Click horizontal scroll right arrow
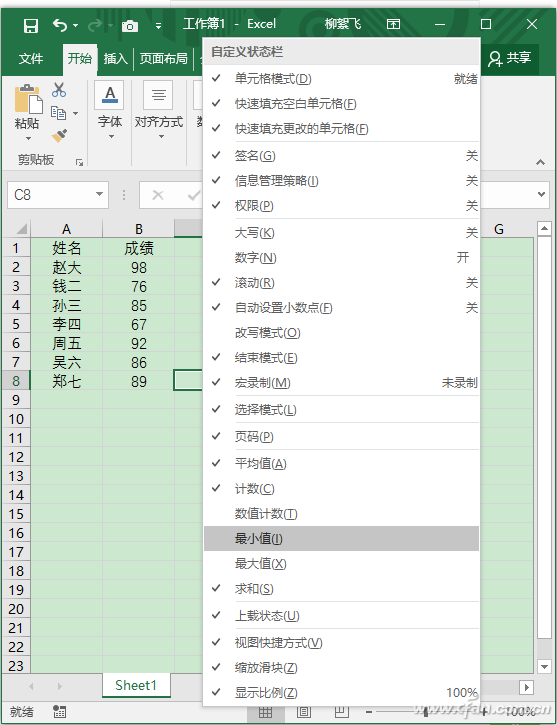Image resolution: width=557 pixels, height=725 pixels. 526,687
